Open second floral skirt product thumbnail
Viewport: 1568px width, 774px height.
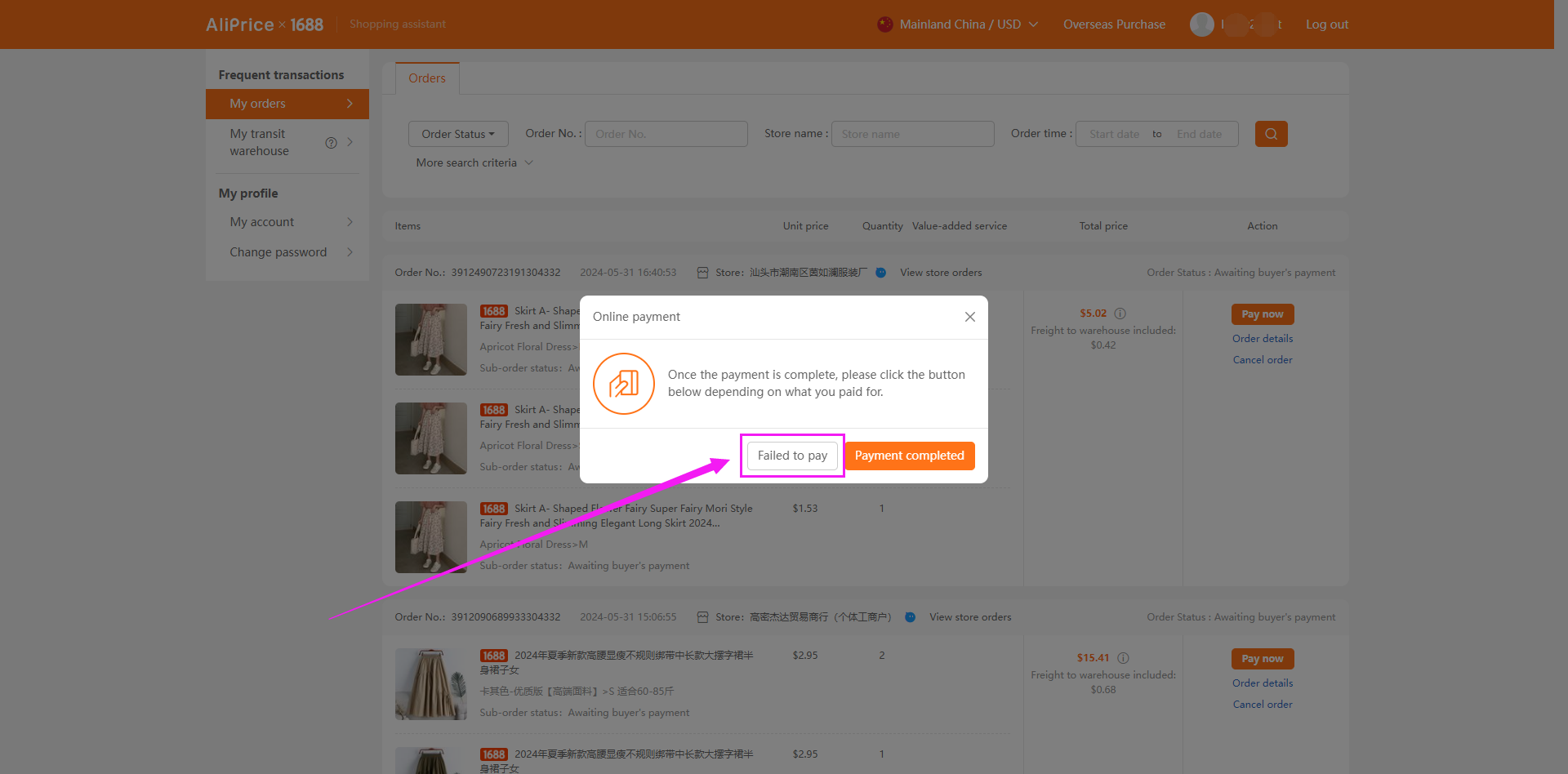431,438
